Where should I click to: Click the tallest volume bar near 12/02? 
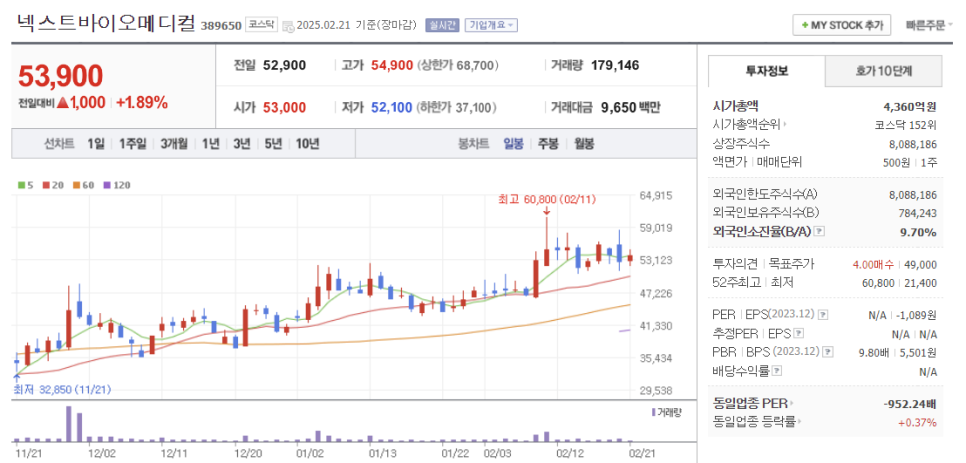[x=69, y=424]
